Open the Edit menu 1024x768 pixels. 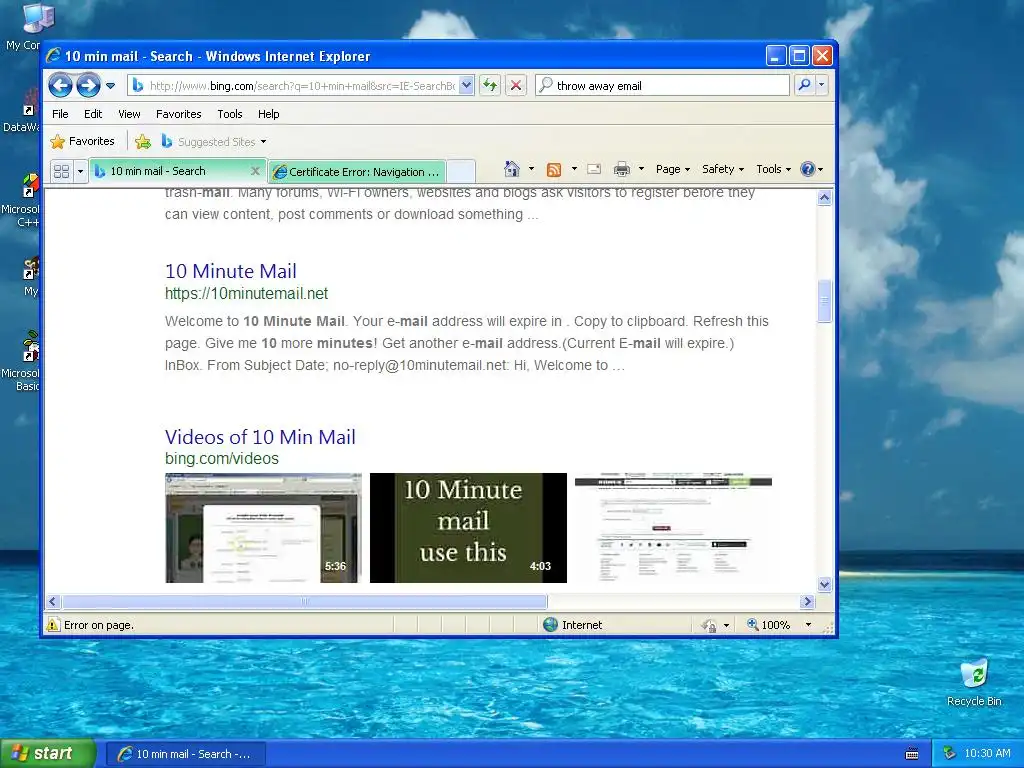[x=93, y=114]
